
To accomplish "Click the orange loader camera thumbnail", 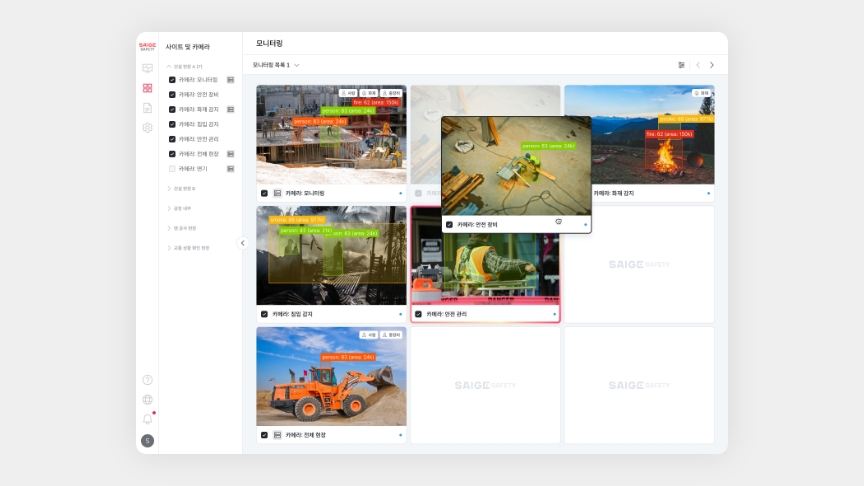I will [331, 377].
